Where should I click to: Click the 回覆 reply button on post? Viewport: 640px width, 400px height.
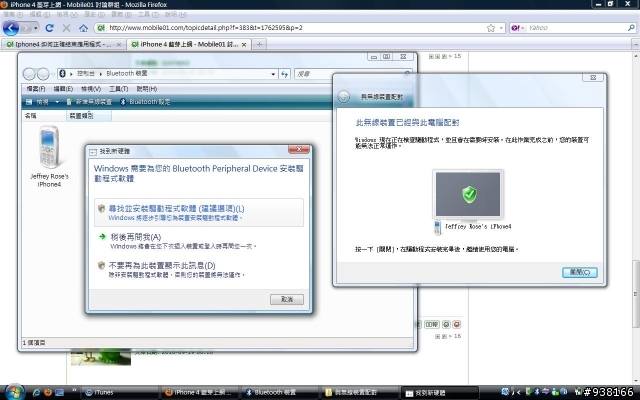(431, 324)
